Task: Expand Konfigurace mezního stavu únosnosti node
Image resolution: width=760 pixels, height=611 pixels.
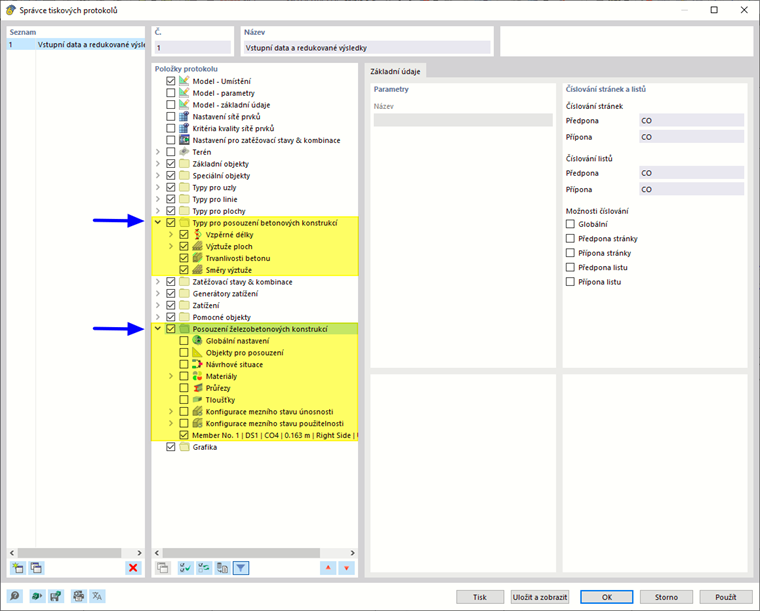Action: [171, 411]
